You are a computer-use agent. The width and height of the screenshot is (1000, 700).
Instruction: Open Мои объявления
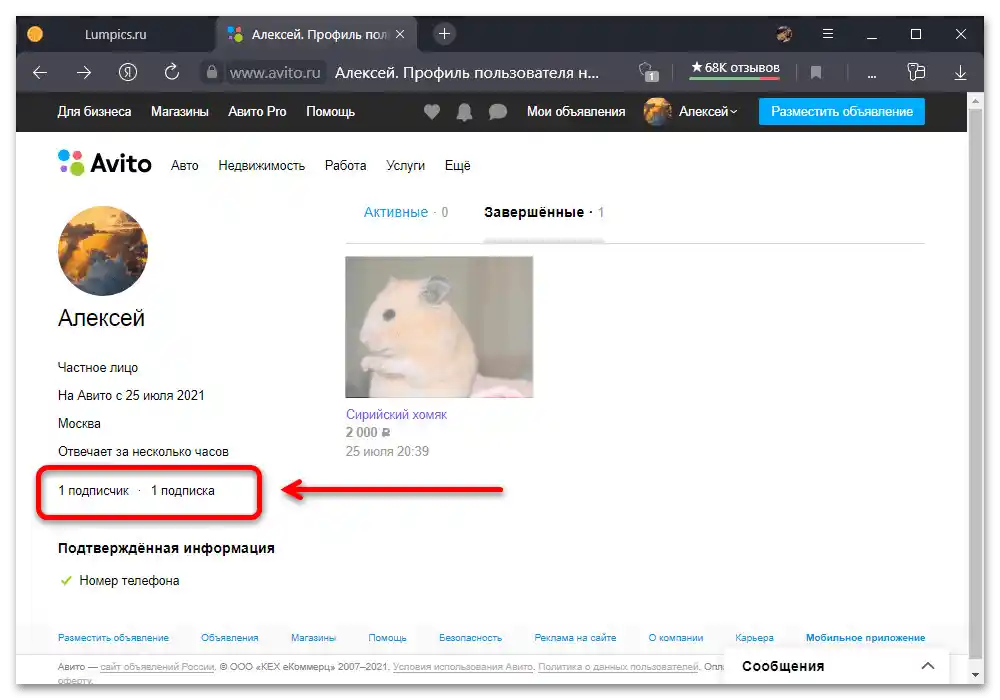576,112
